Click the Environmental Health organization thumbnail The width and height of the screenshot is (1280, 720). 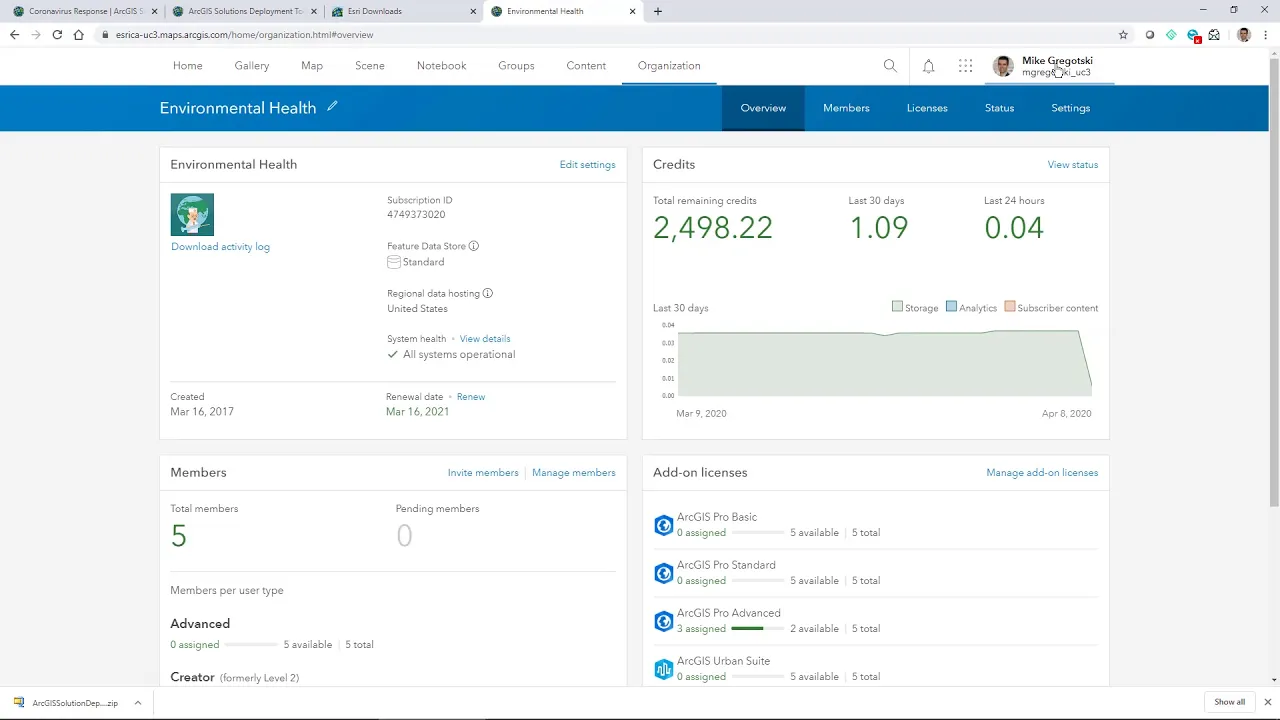192,215
